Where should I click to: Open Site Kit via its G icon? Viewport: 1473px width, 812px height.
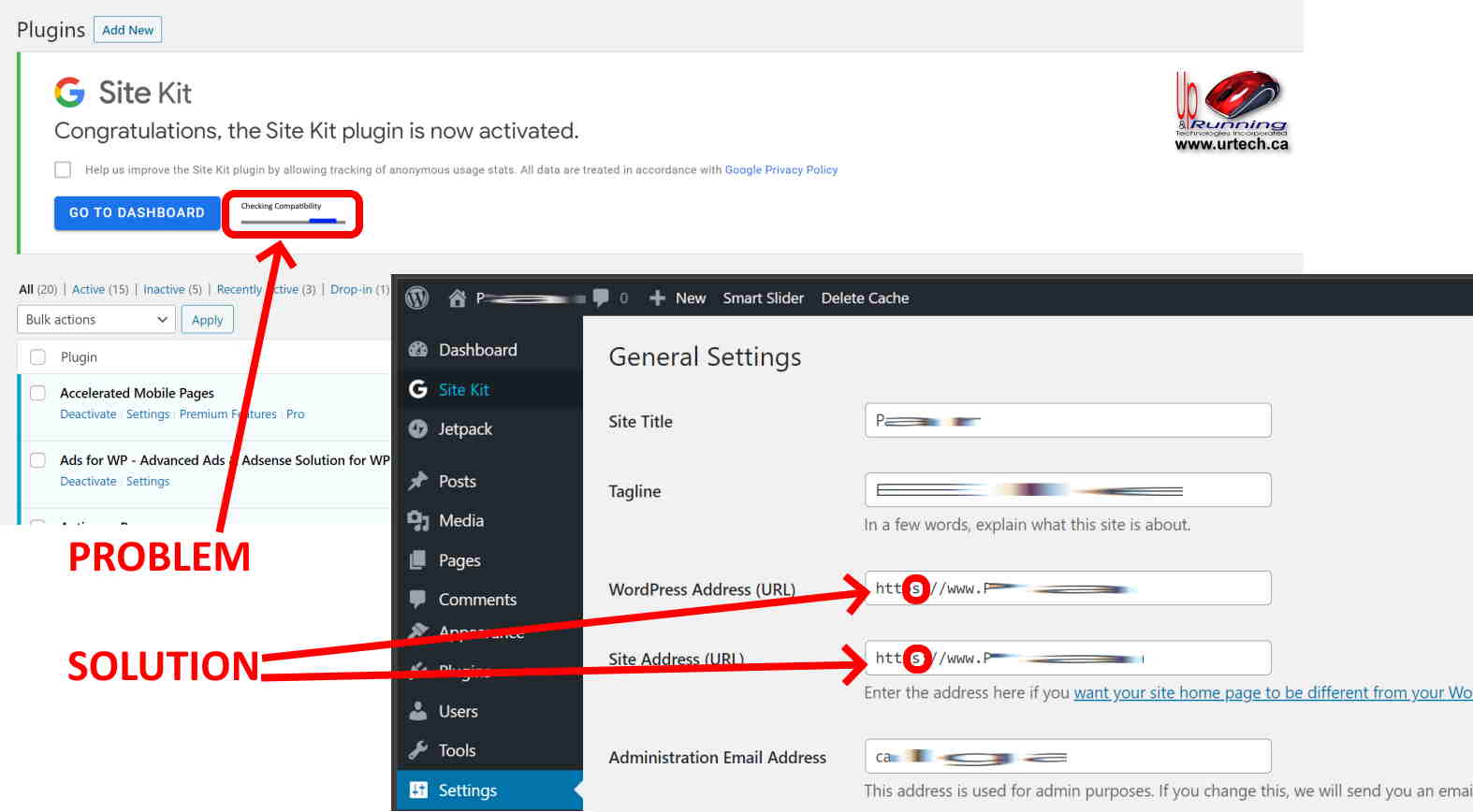coord(418,389)
